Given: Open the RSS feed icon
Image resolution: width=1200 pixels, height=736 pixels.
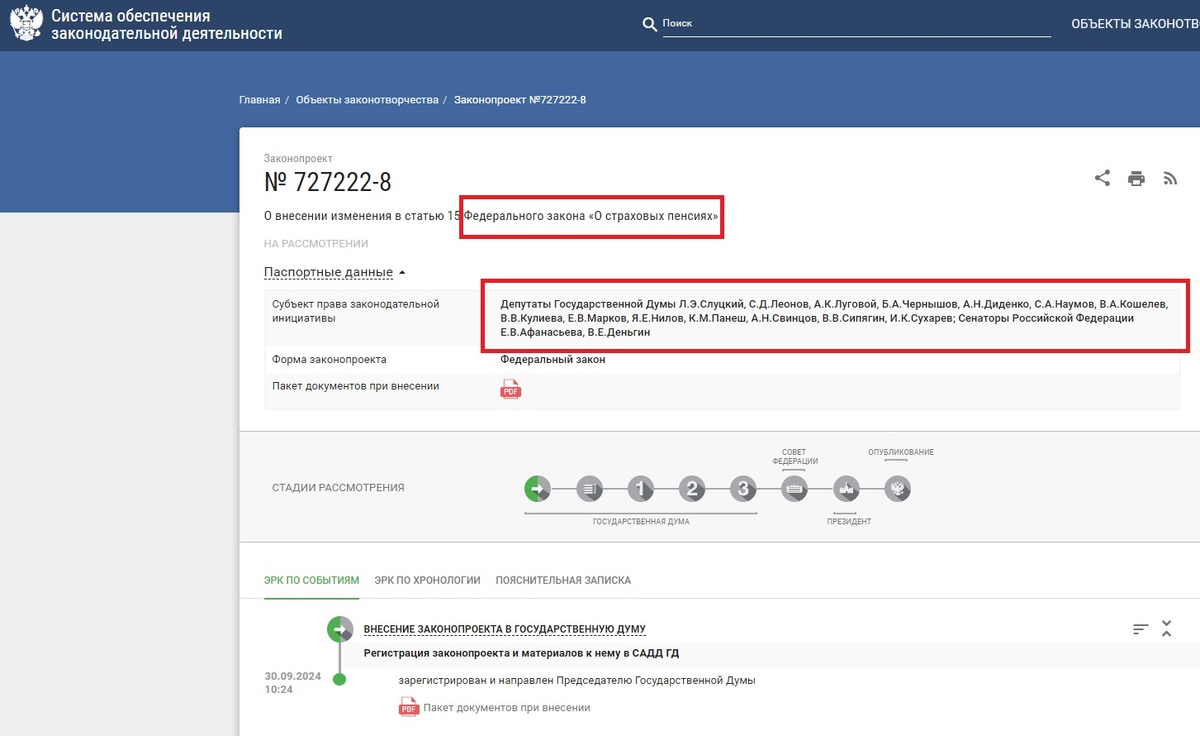Looking at the screenshot, I should (x=1169, y=177).
